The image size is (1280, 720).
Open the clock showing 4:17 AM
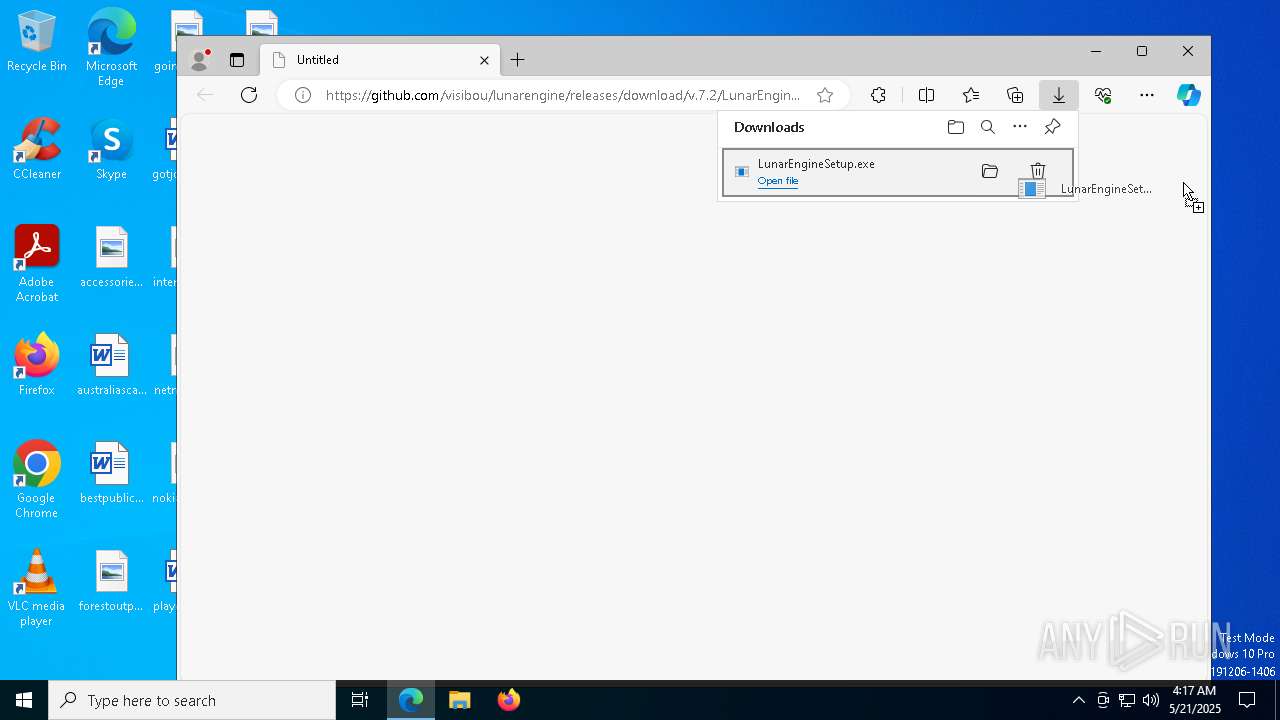(x=1194, y=700)
